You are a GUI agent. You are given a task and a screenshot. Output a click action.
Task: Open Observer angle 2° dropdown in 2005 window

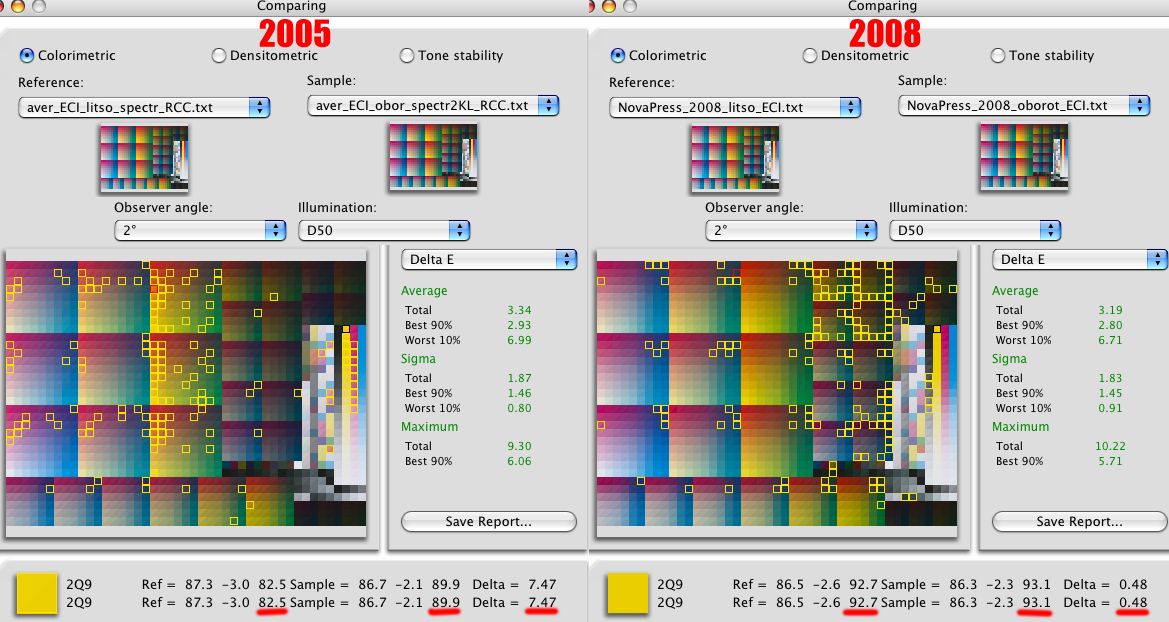pos(200,231)
